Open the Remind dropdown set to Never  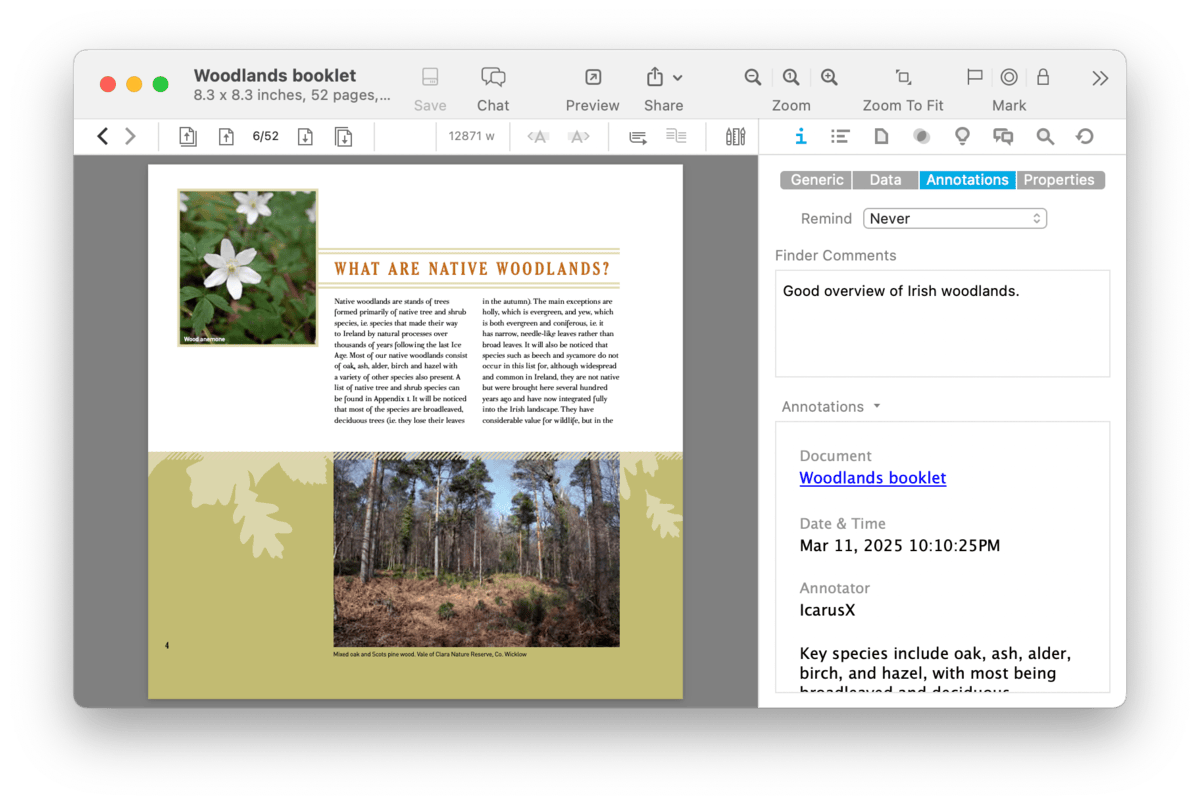click(x=954, y=218)
